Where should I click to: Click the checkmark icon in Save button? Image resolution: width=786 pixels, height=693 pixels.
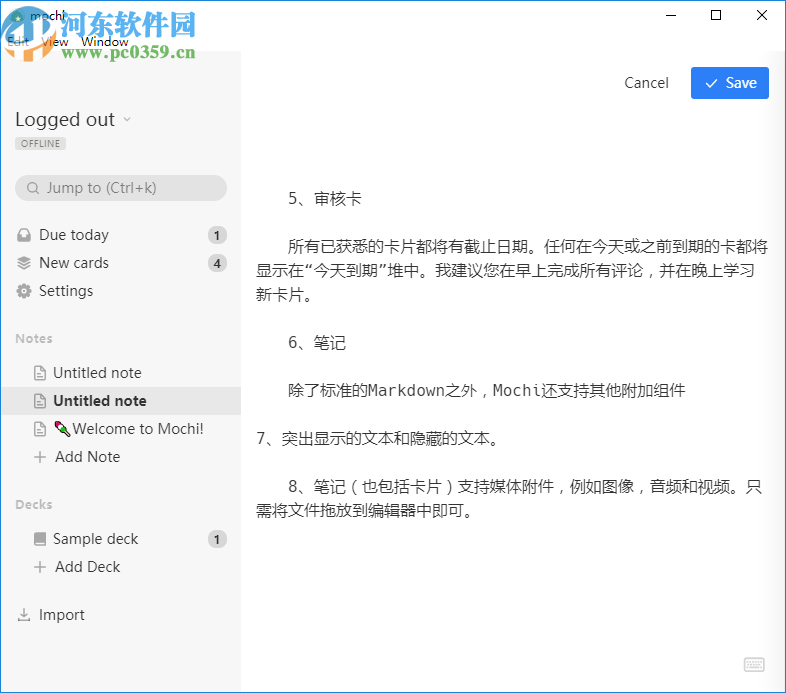pos(711,83)
